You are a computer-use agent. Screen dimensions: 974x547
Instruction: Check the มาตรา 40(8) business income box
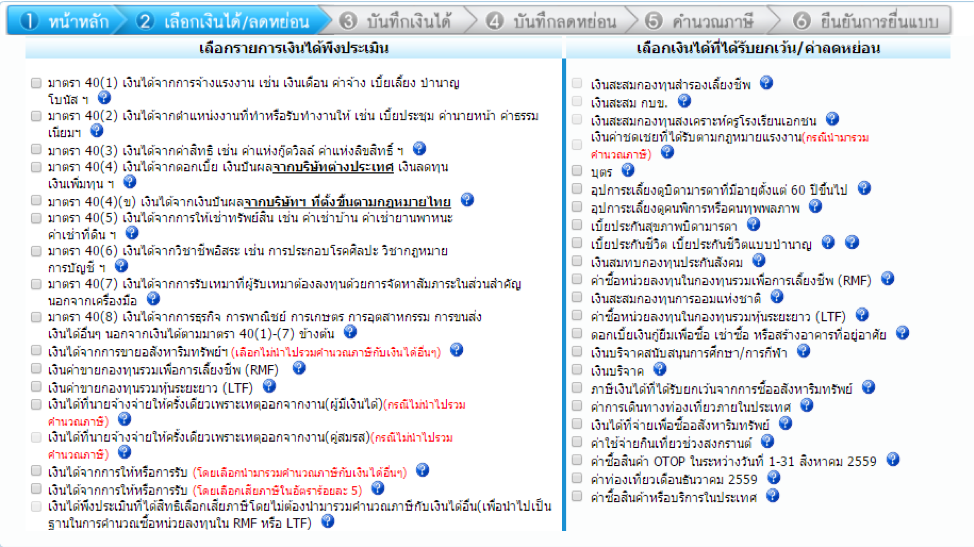pos(36,317)
